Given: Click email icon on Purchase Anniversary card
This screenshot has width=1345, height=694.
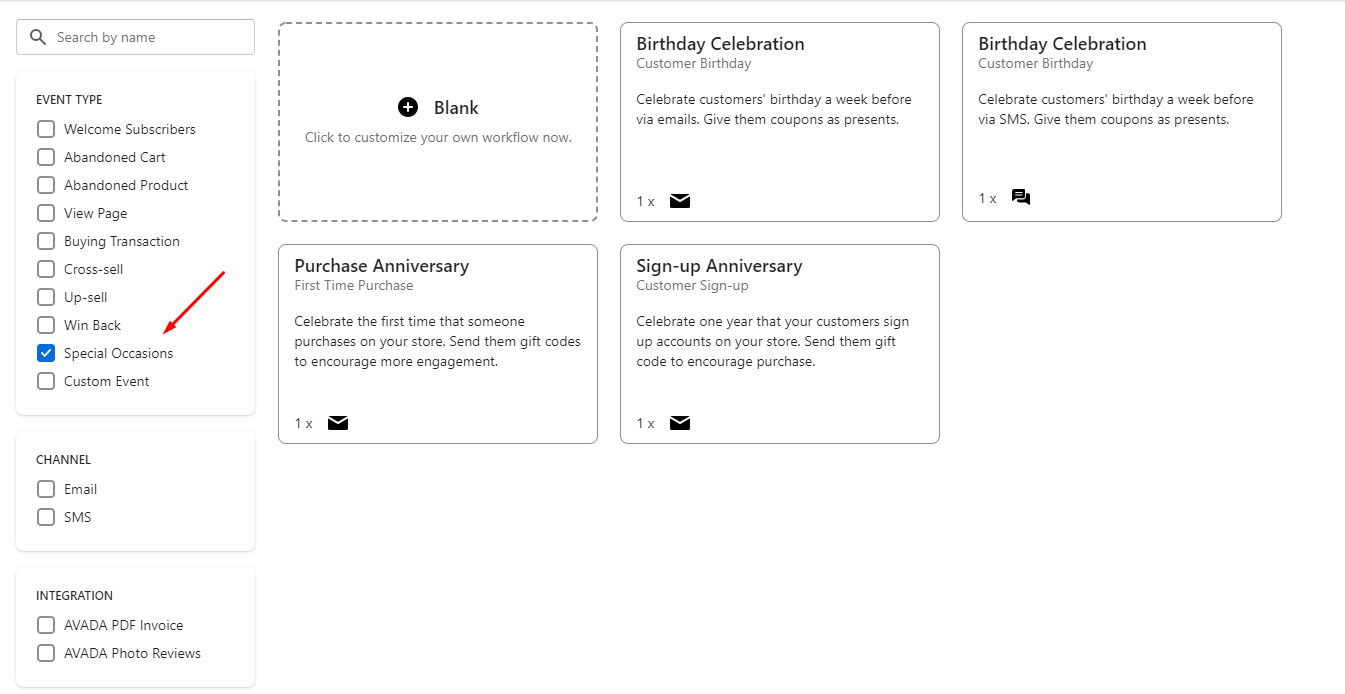Looking at the screenshot, I should tap(338, 423).
